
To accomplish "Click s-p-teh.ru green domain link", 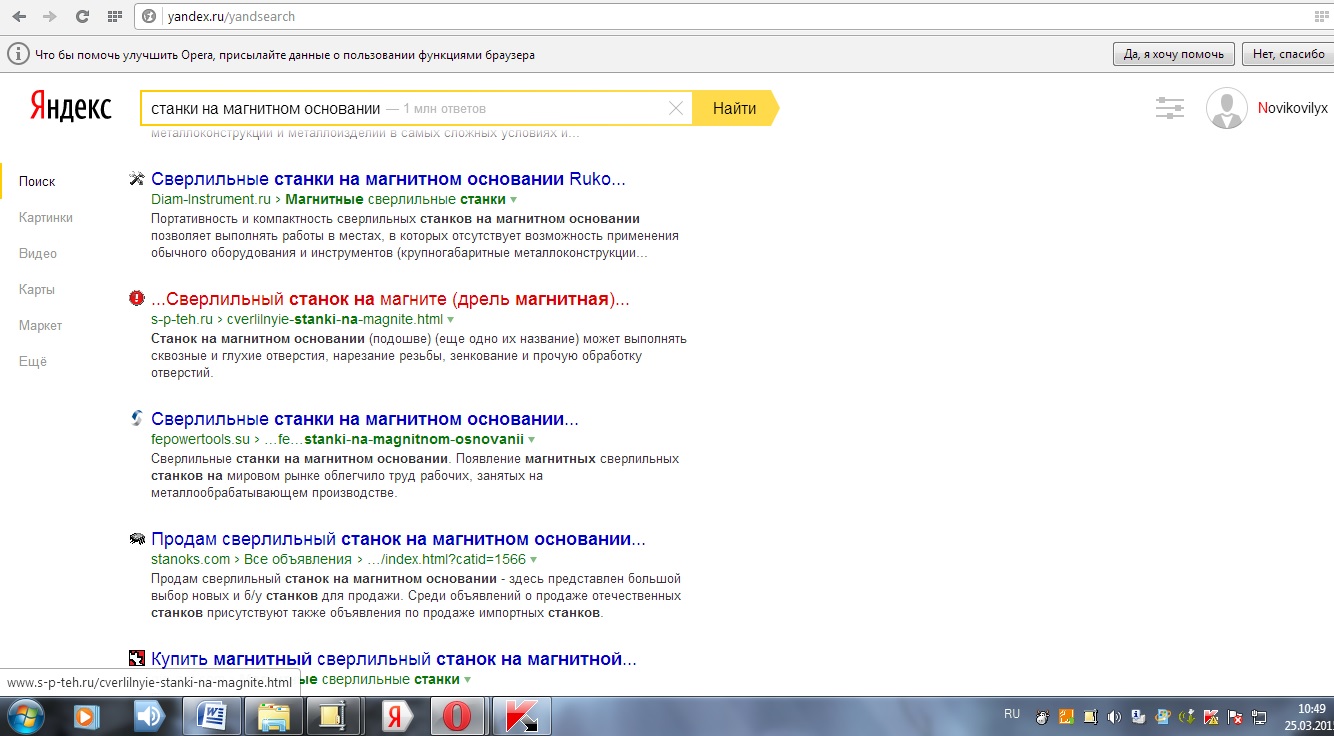I will click(x=181, y=319).
